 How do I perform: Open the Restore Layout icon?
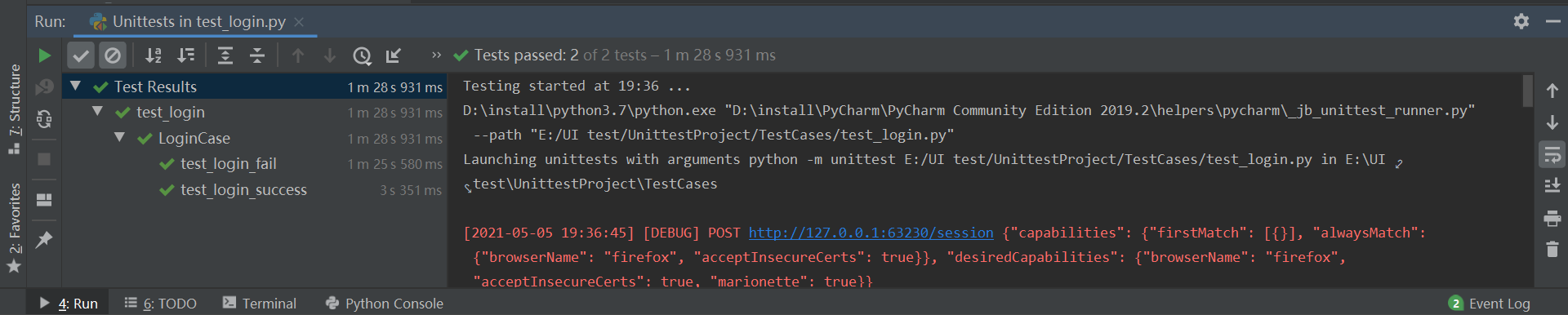[x=44, y=199]
